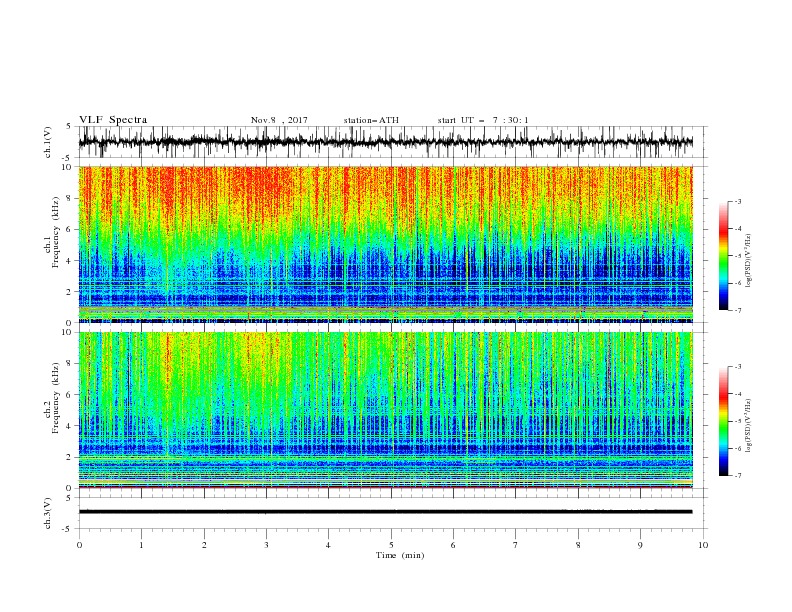
Task: Click the "Time (min)" axis label
Action: point(400,555)
